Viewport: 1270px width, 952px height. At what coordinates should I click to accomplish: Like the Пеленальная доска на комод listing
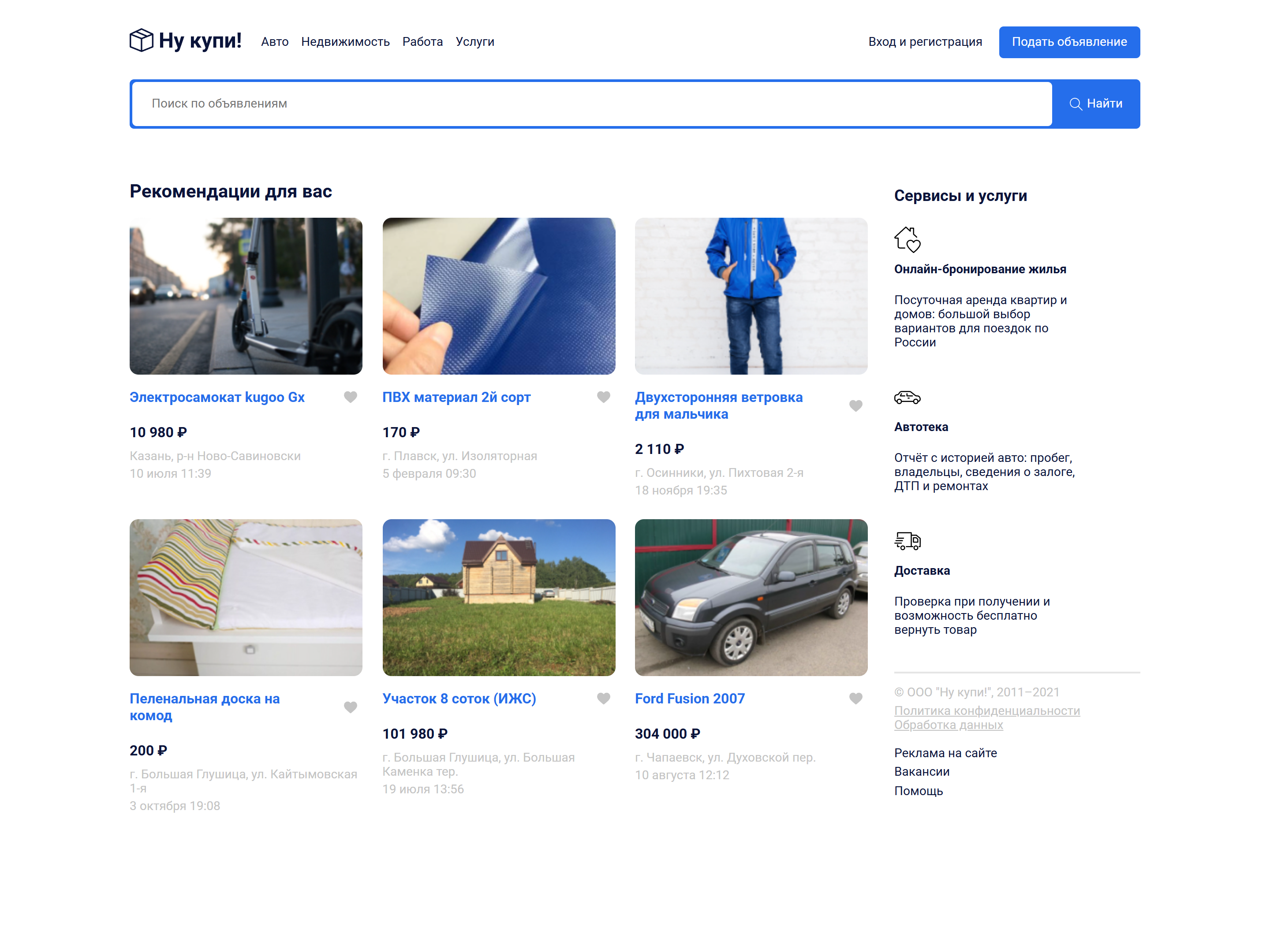(350, 707)
